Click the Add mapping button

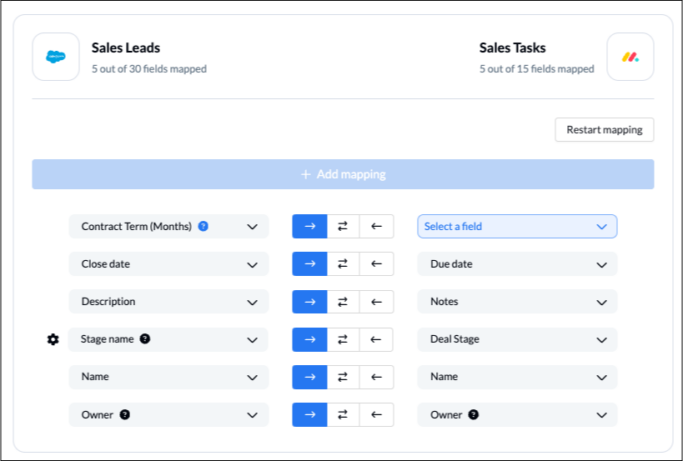[343, 174]
